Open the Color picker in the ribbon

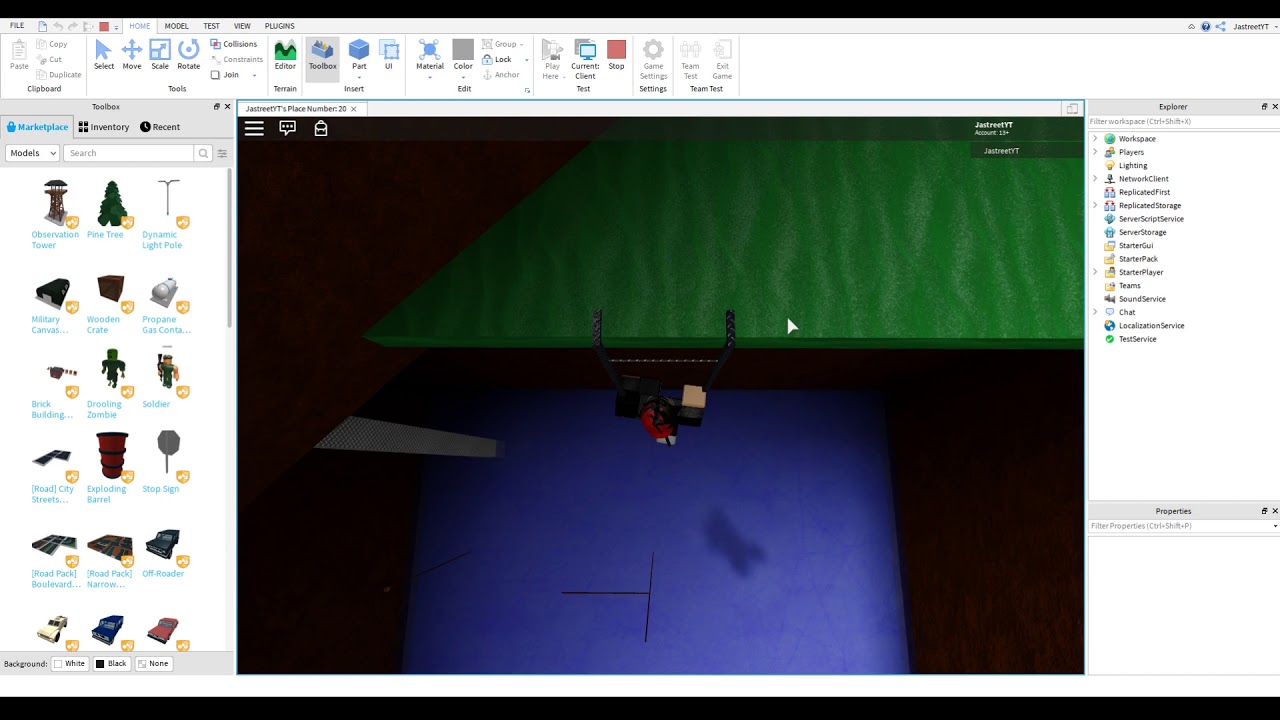coord(463,59)
